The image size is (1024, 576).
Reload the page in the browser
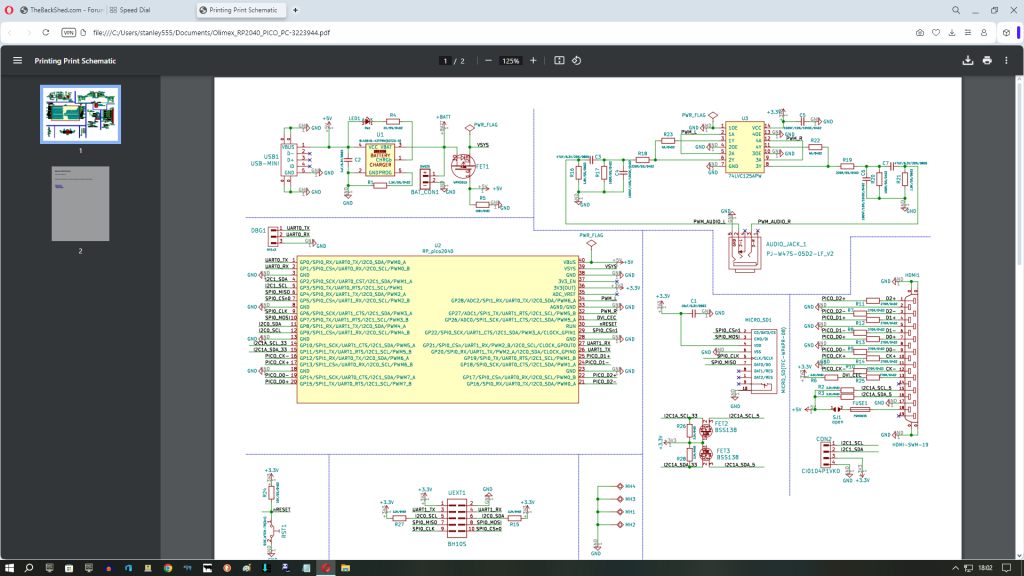(x=47, y=32)
